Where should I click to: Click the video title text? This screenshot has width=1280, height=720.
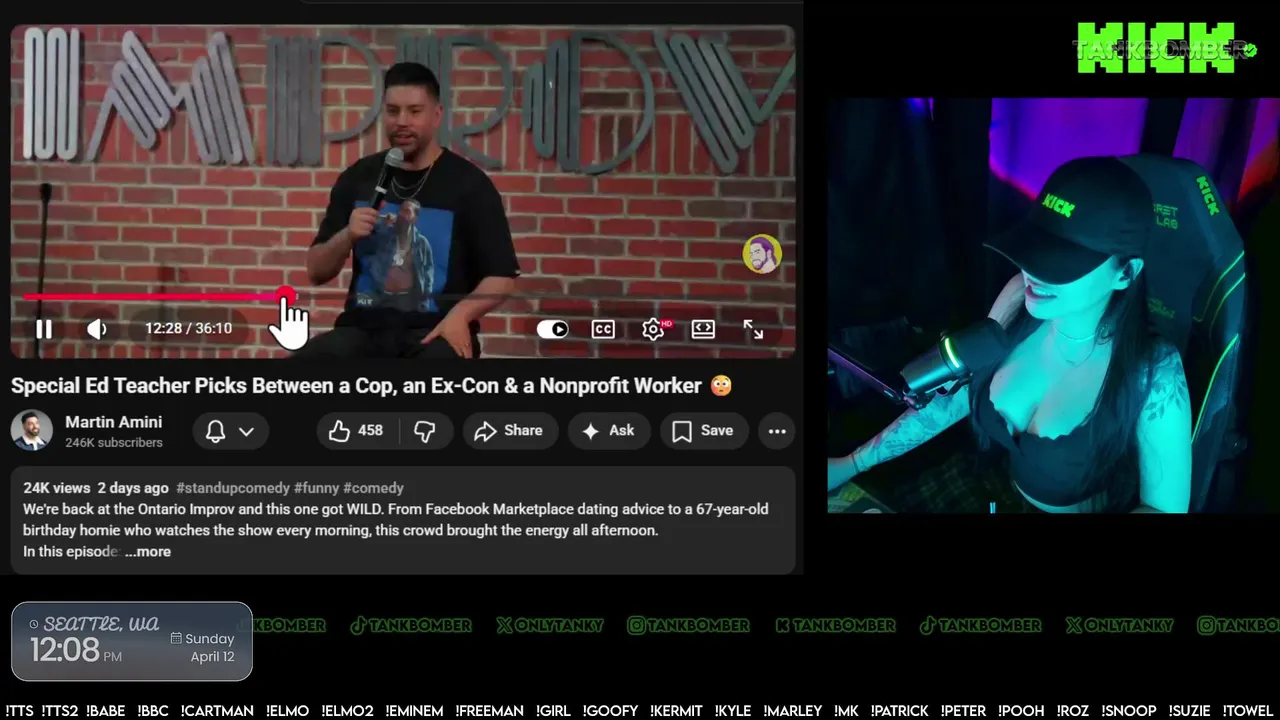pos(371,386)
